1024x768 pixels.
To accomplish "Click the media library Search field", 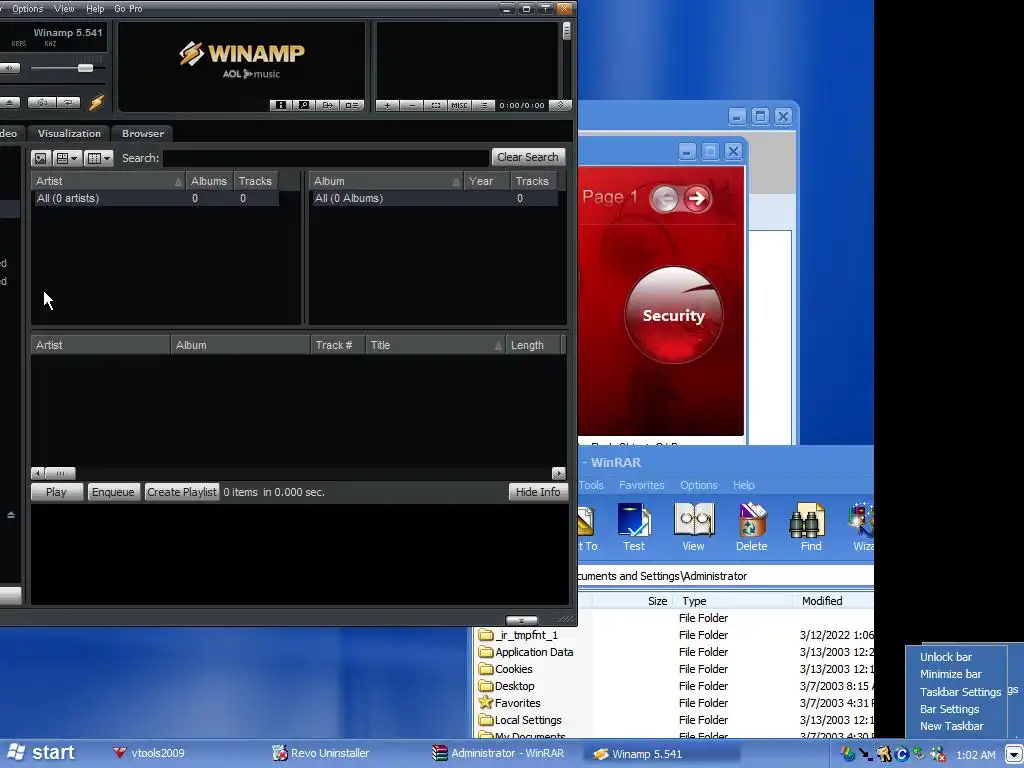I will (326, 158).
